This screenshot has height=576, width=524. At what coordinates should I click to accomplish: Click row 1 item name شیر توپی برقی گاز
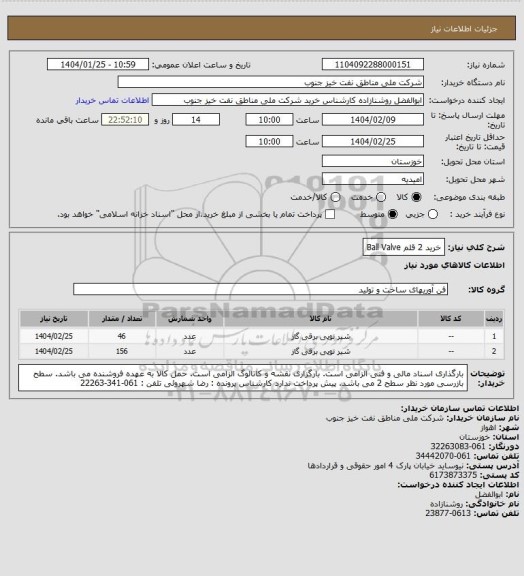320,336
